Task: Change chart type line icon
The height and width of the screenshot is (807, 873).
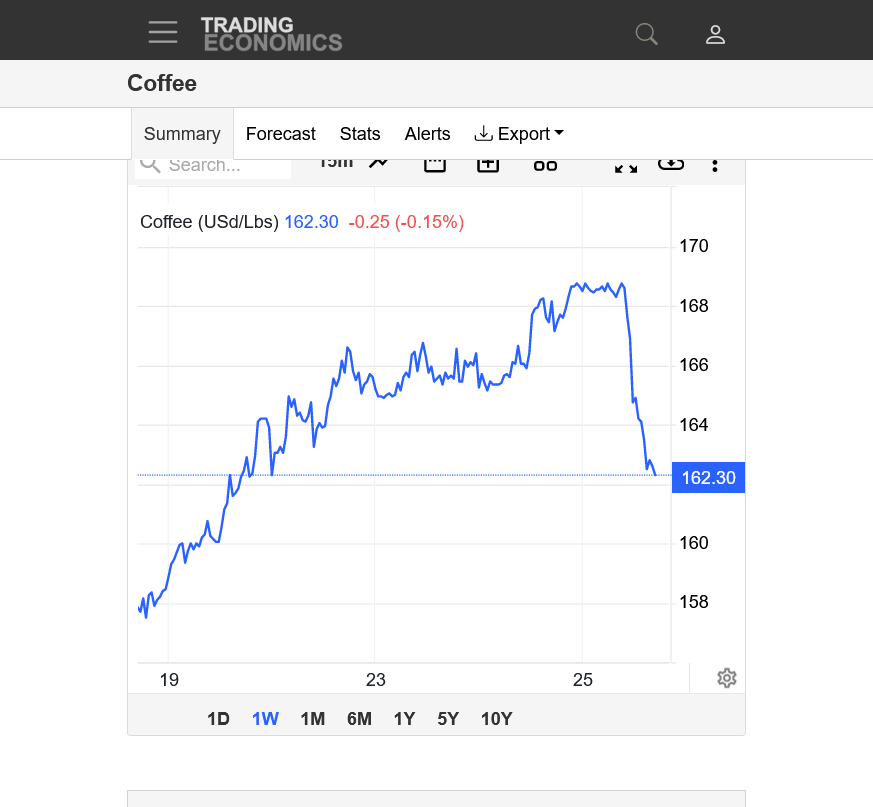Action: [x=378, y=164]
